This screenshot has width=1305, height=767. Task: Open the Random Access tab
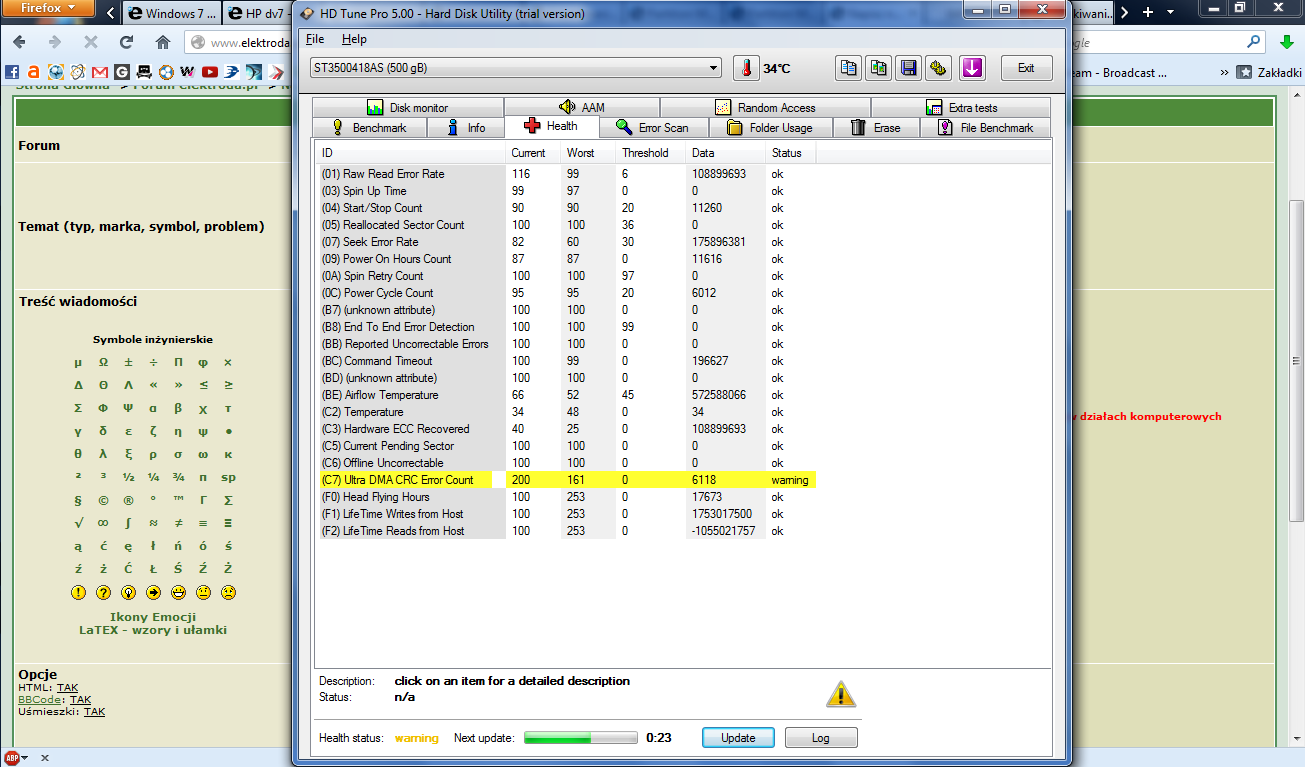[x=766, y=108]
